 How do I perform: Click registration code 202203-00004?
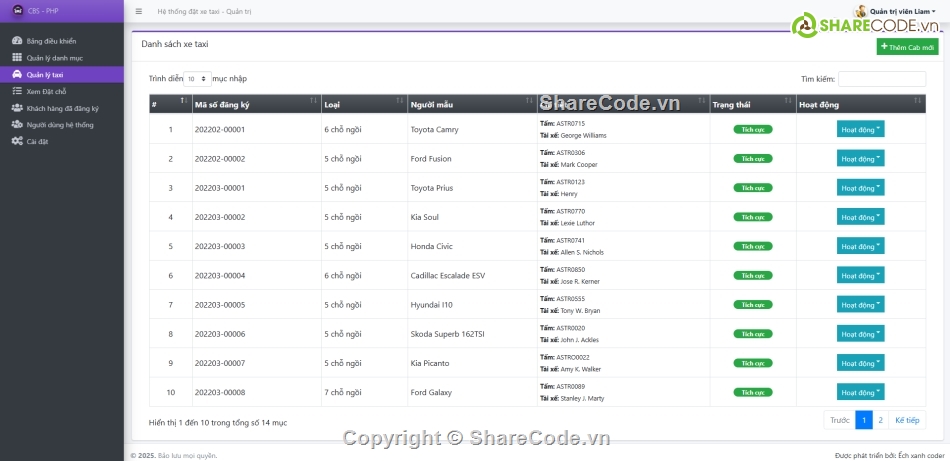click(220, 276)
